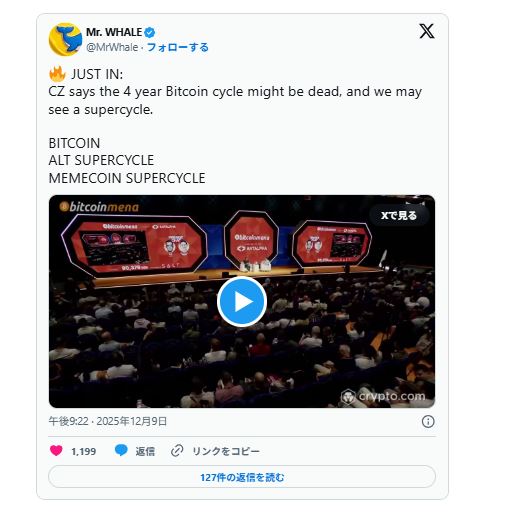This screenshot has height=519, width=530.
Task: Click the chain link icon
Action: pos(177,451)
